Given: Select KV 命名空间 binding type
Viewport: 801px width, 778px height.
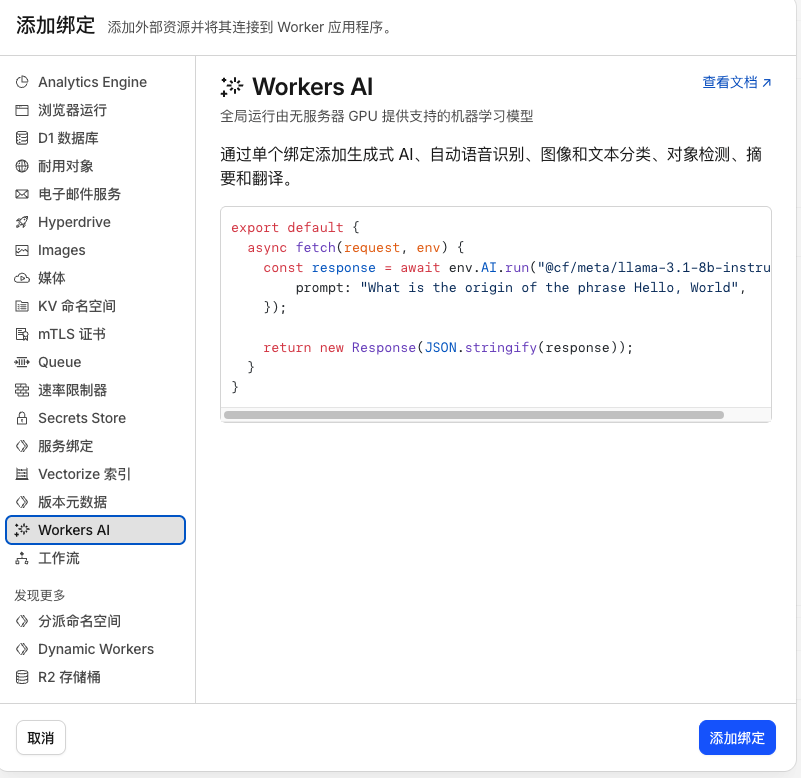Looking at the screenshot, I should (x=76, y=306).
